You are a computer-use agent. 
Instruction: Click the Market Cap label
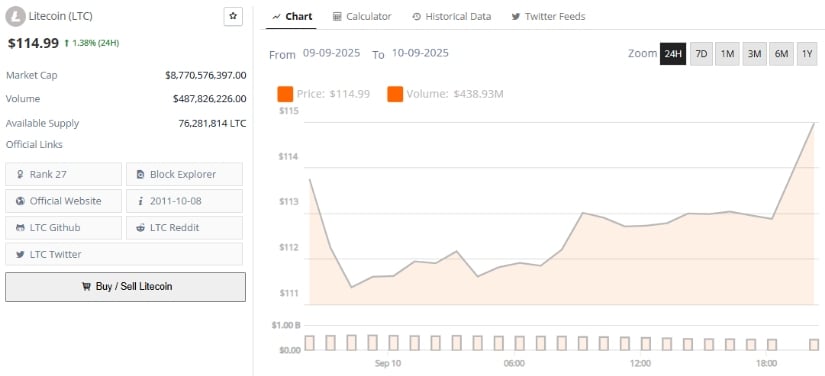(32, 75)
